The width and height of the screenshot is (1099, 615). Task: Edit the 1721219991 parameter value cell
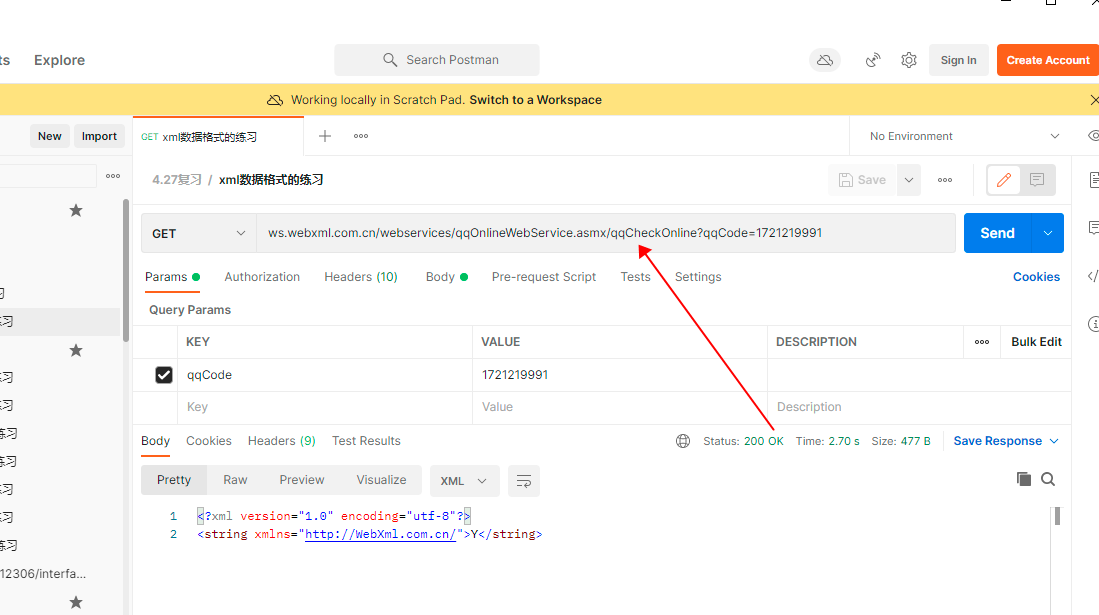620,375
